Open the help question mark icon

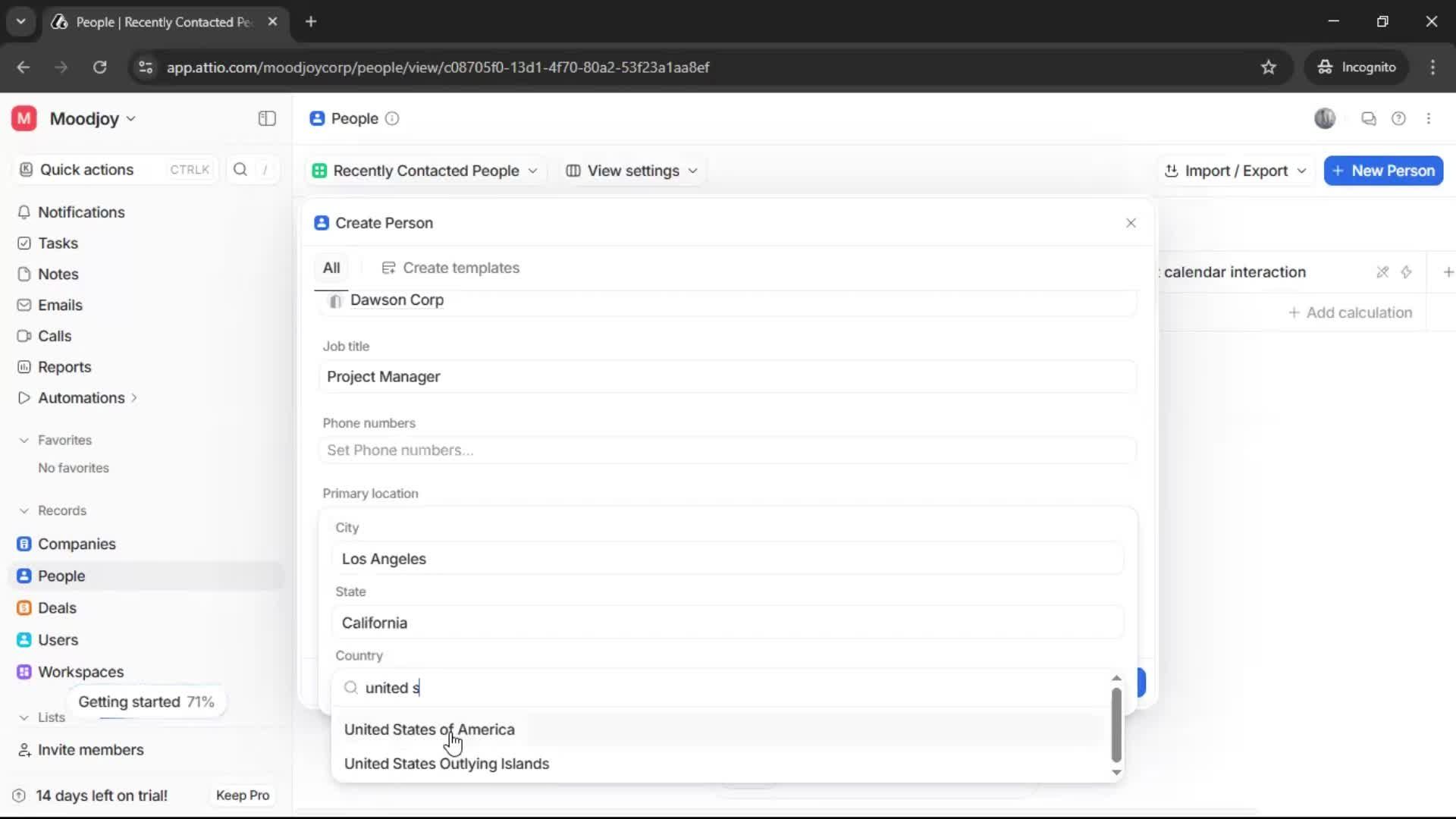(1399, 118)
